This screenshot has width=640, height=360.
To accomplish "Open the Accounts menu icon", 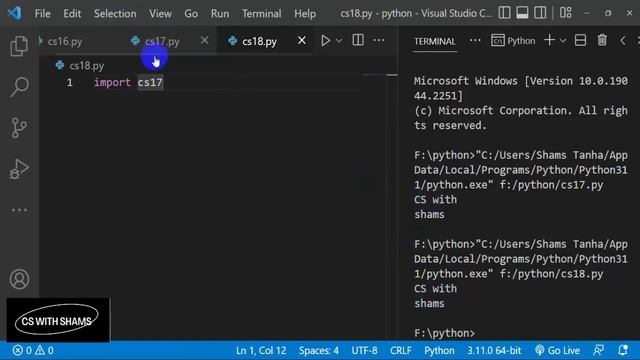I will (19, 279).
